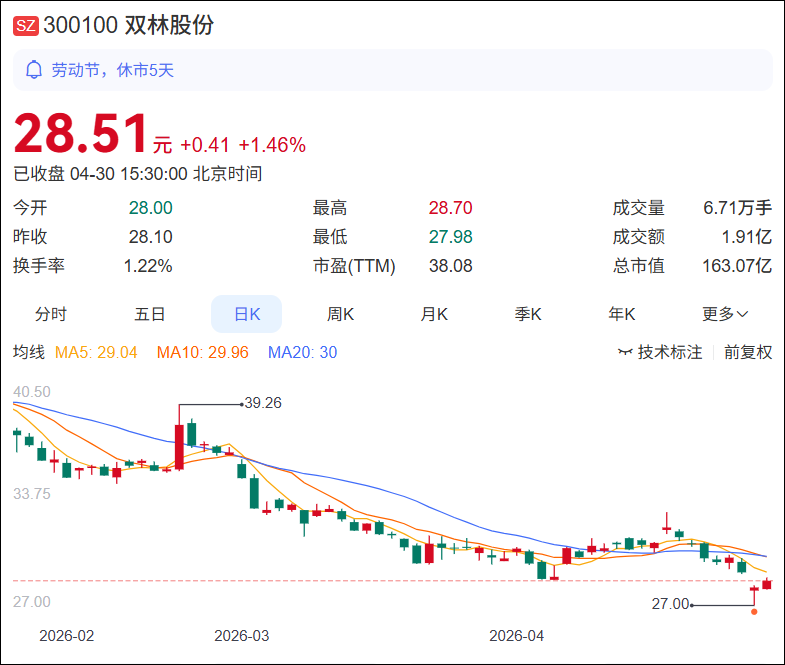This screenshot has width=785, height=665.
Task: Click the MA5: 29.04 indicator label
Action: pyautogui.click(x=96, y=352)
